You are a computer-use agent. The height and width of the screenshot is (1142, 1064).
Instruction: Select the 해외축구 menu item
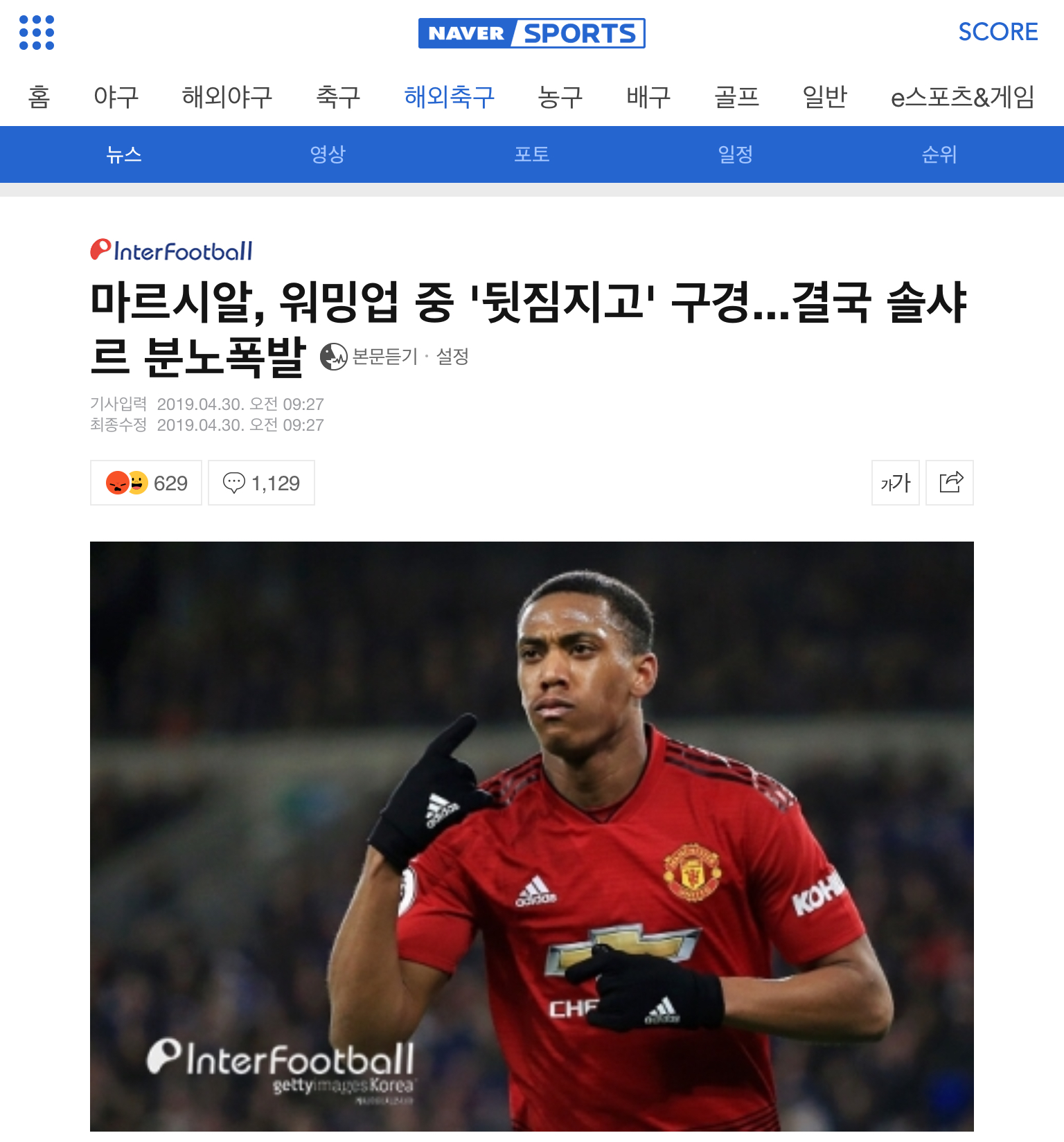coord(450,96)
